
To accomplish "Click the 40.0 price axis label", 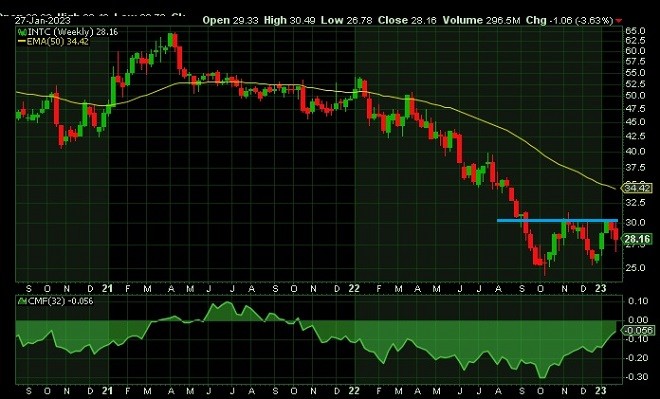I will (635, 152).
